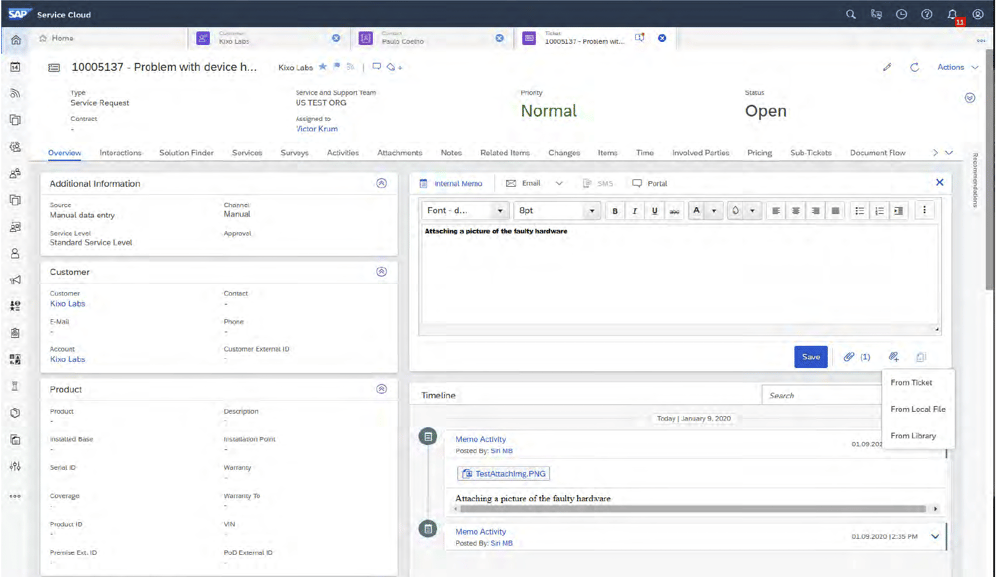Open the 8pt font size dropdown
The width and height of the screenshot is (1000, 577).
tap(557, 210)
